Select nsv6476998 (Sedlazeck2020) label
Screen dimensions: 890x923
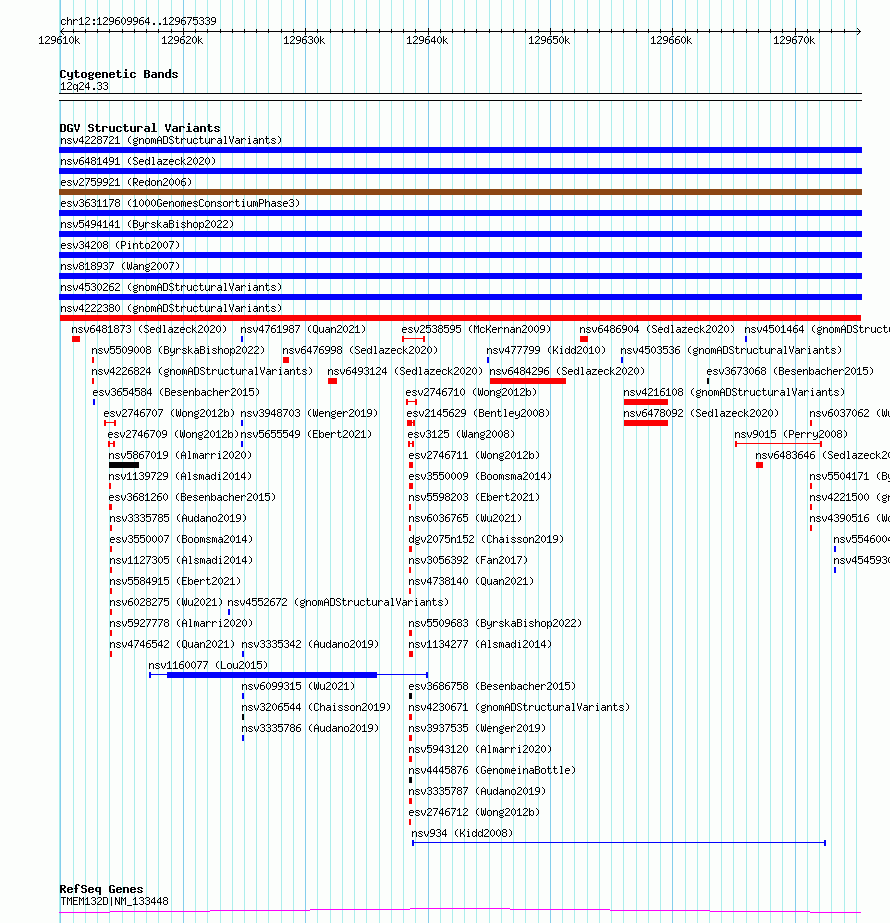pyautogui.click(x=360, y=350)
